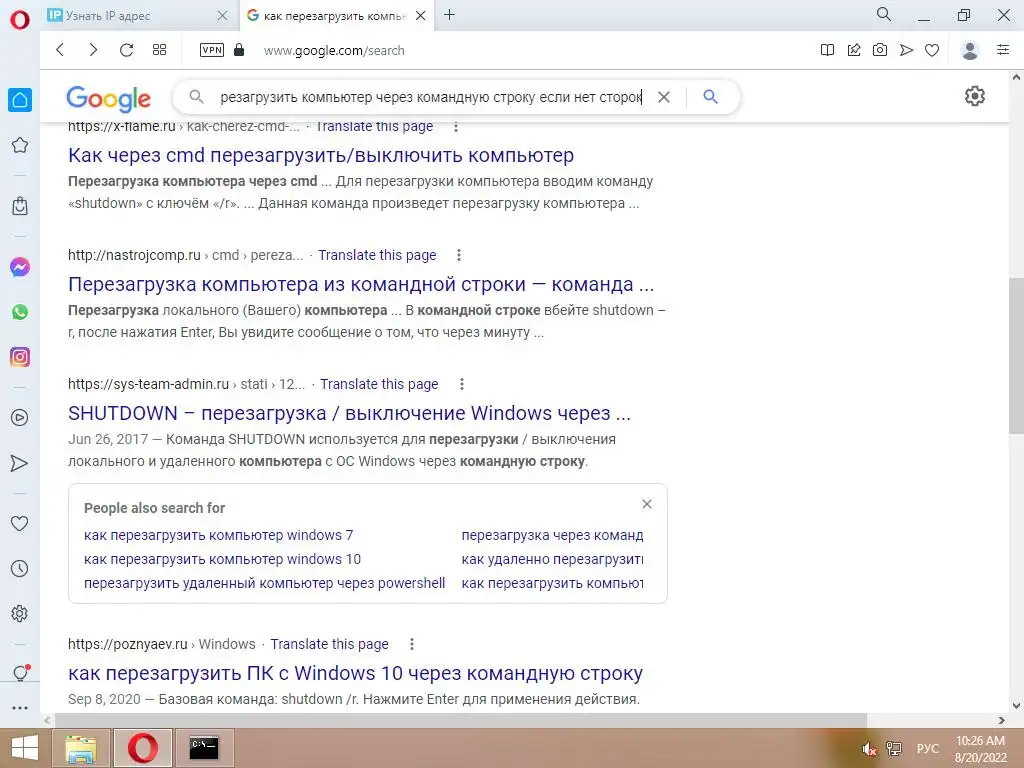Open sidebar Settings gear
The width and height of the screenshot is (1024, 768).
click(x=20, y=613)
